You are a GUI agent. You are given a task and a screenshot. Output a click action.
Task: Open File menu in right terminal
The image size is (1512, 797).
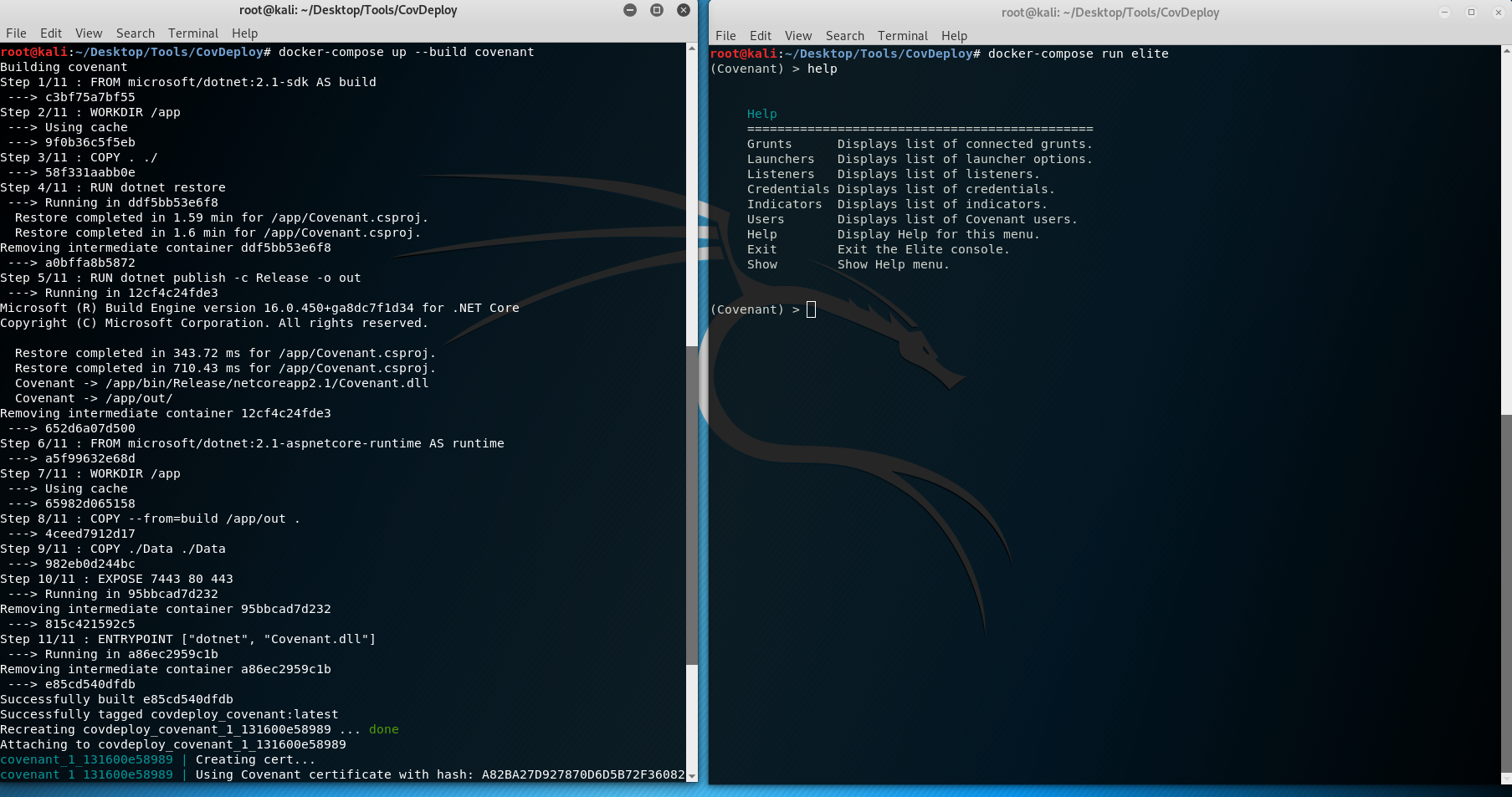coord(725,36)
